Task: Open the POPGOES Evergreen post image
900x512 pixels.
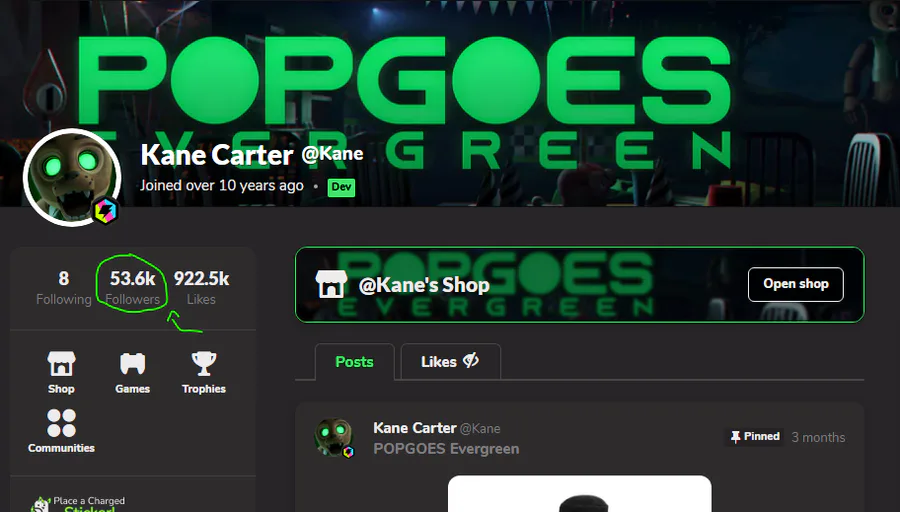Action: (579, 494)
